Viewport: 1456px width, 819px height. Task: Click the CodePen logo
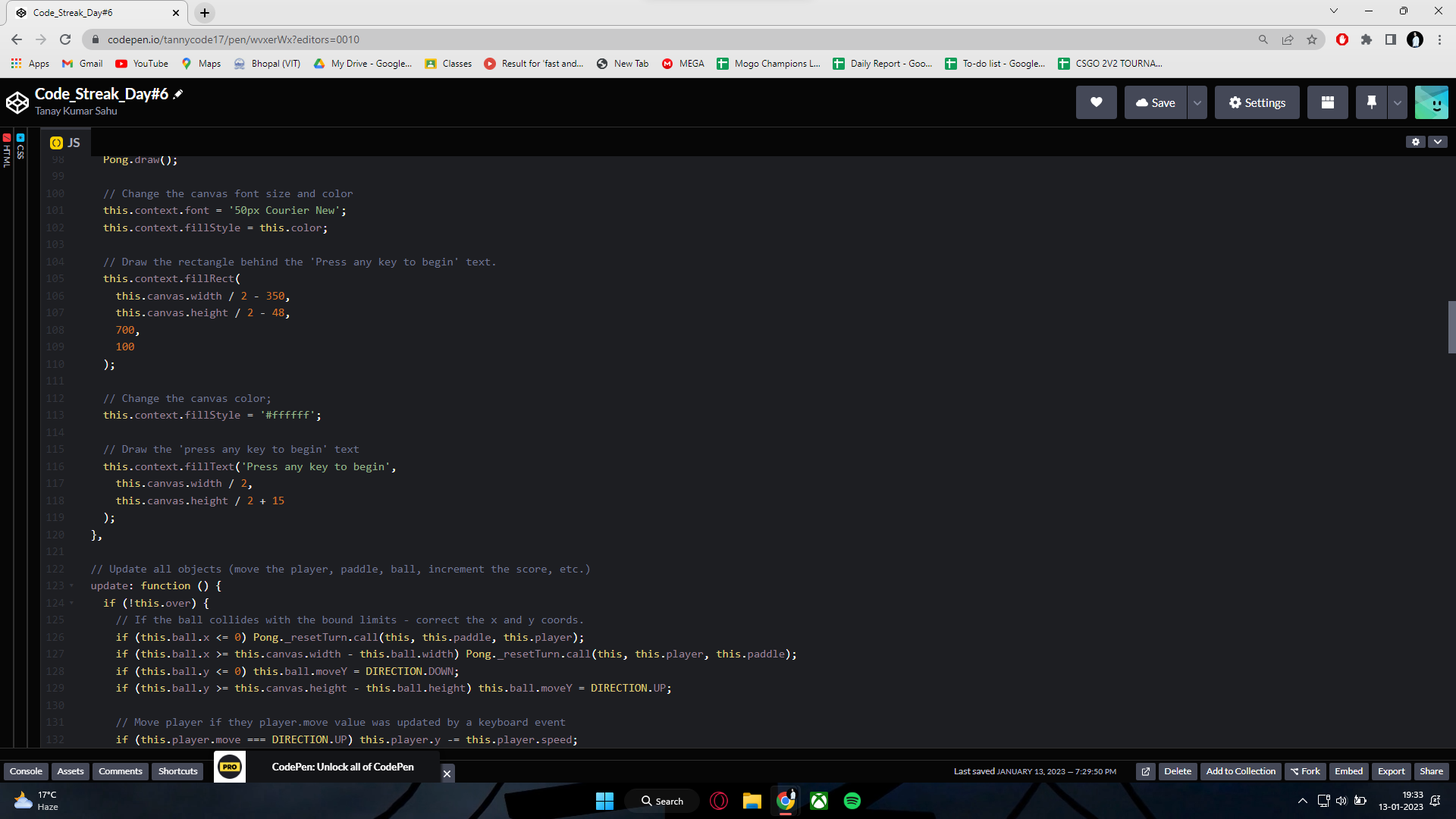[17, 102]
